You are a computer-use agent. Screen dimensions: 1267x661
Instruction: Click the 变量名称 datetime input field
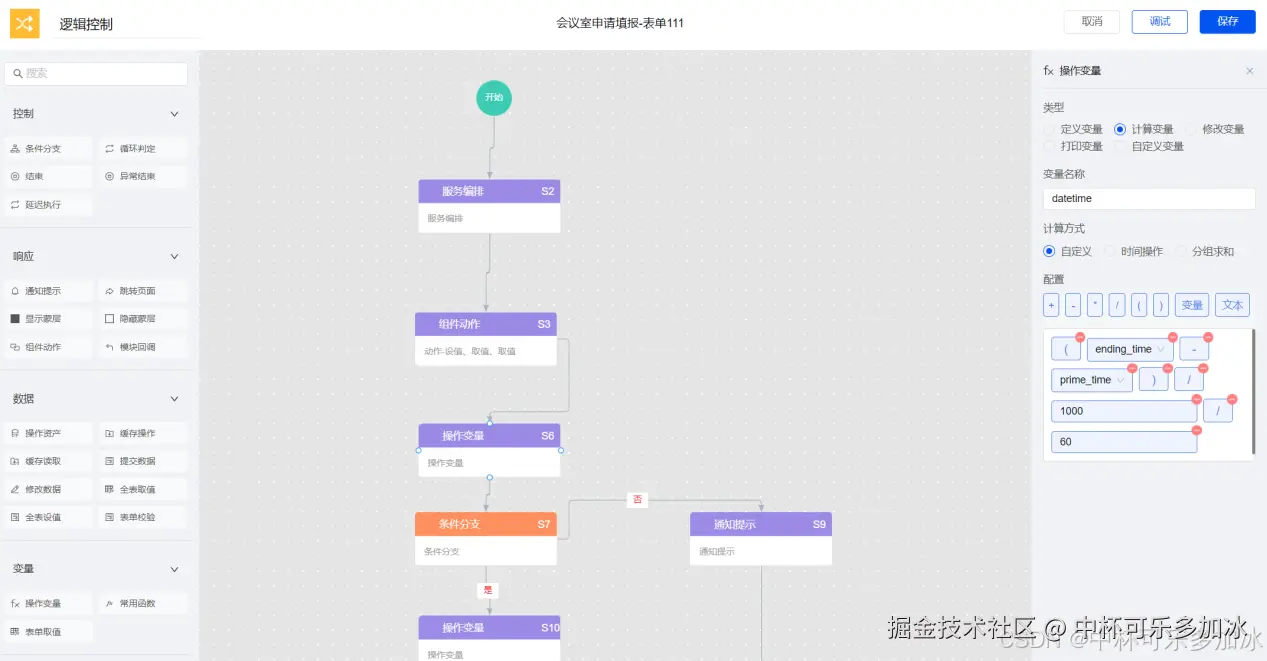pyautogui.click(x=1149, y=199)
